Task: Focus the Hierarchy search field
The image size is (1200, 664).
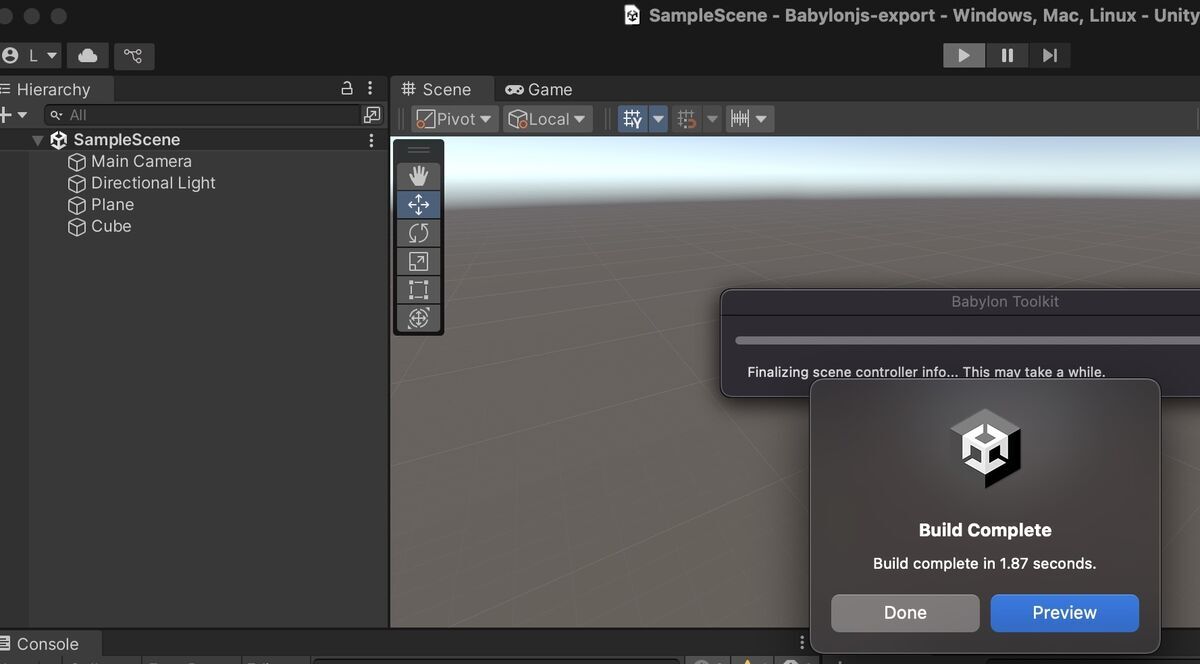Action: (201, 115)
